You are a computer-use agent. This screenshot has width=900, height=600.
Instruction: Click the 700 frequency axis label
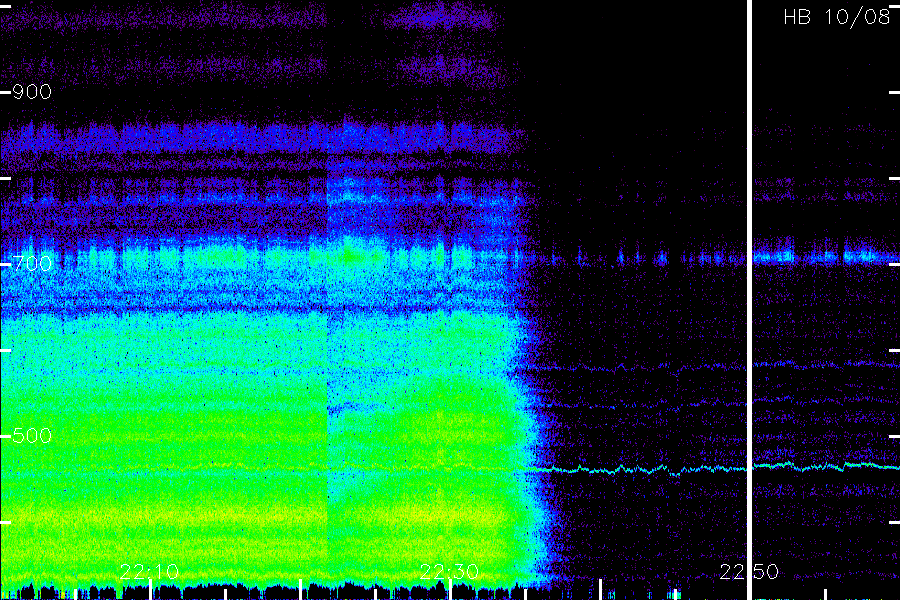point(32,264)
